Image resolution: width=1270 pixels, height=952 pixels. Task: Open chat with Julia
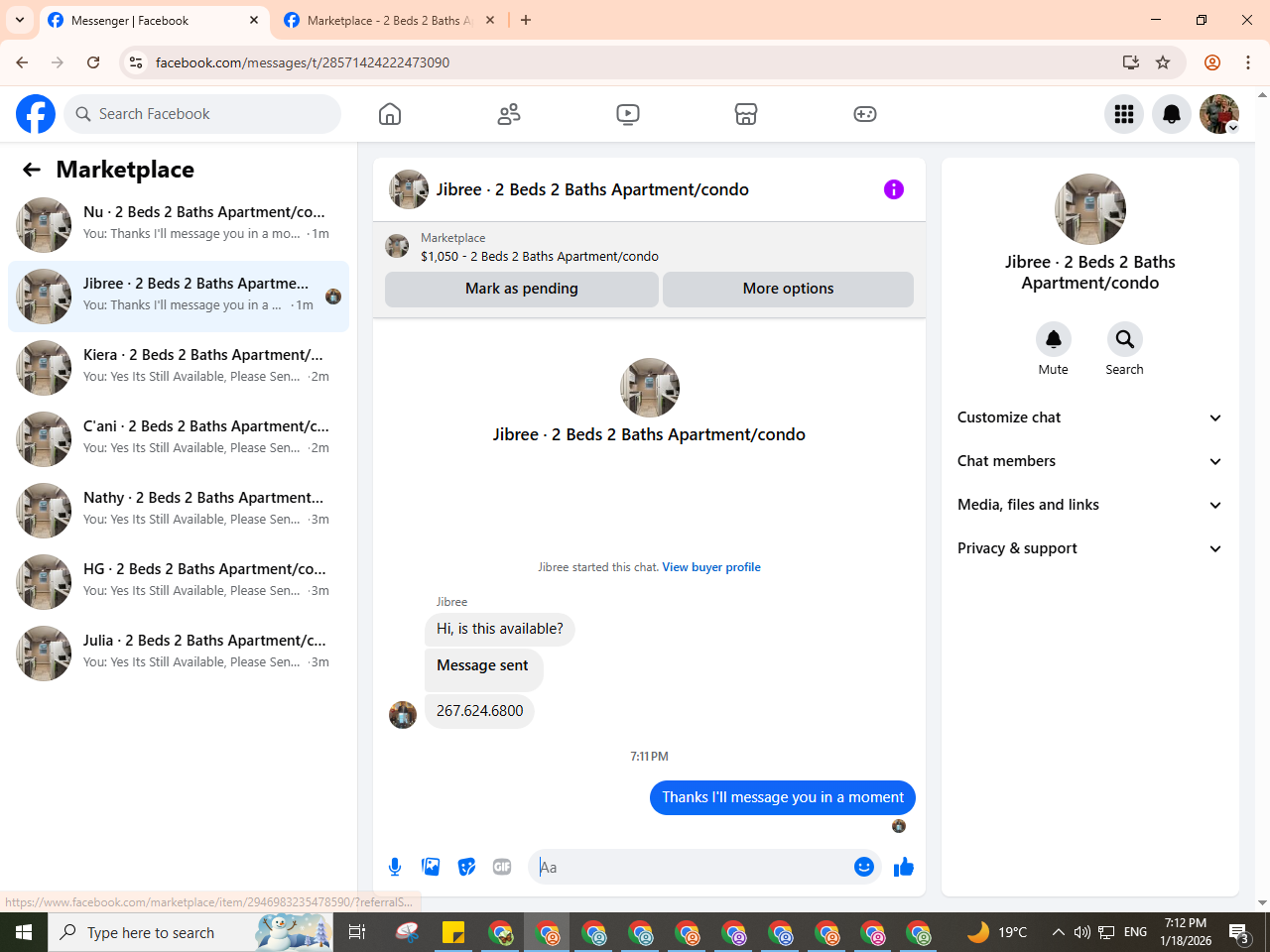(x=179, y=654)
